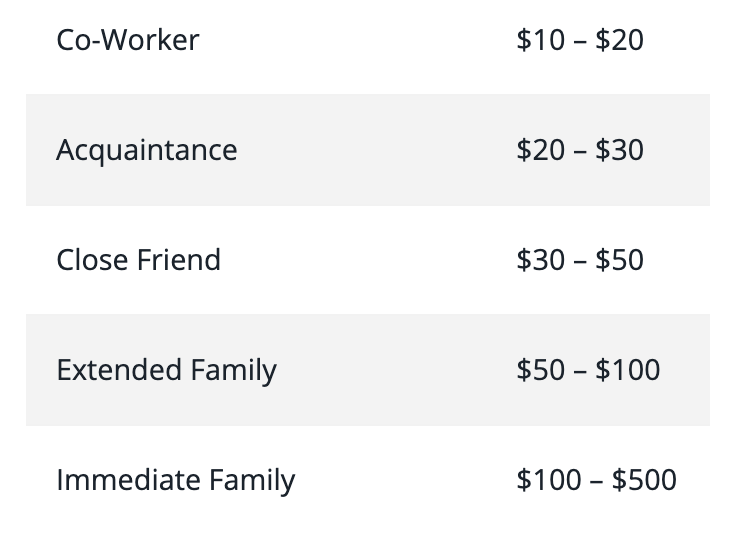Click the word Family in Extended Family

pyautogui.click(x=234, y=371)
